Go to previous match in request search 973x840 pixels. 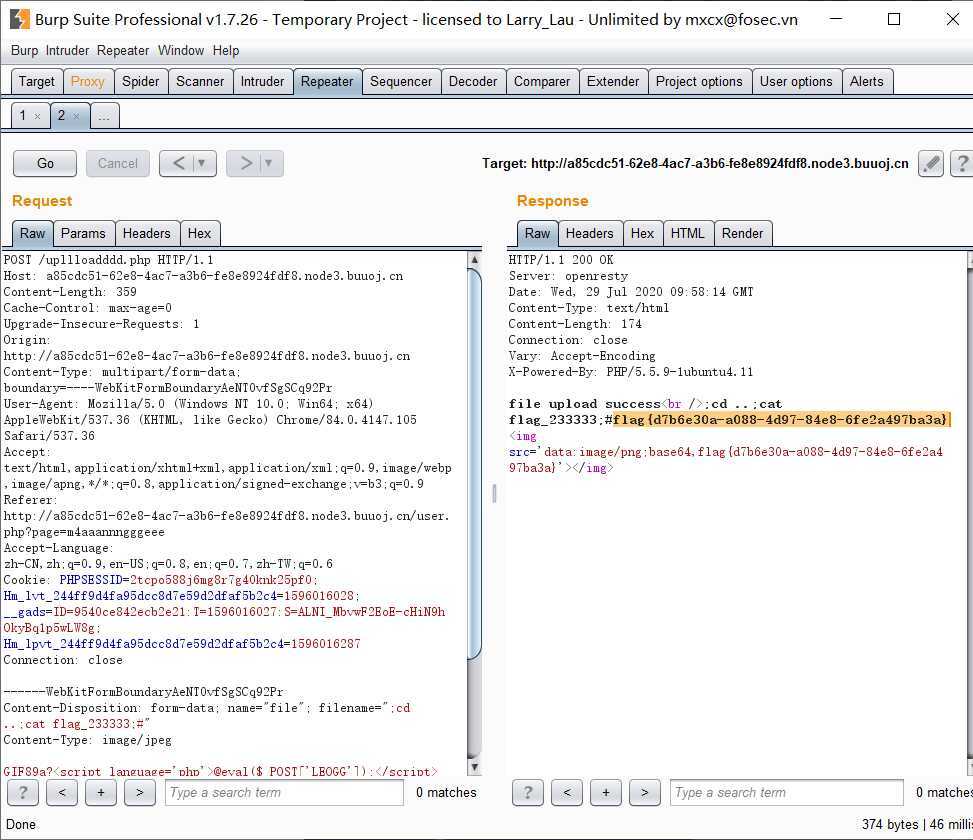(x=62, y=792)
